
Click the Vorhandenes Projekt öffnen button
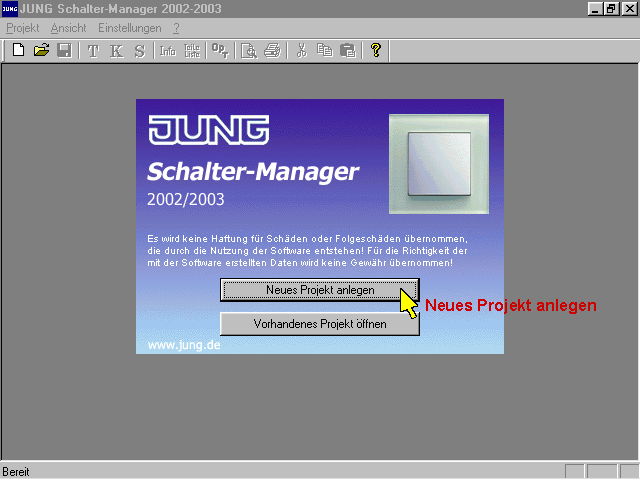coord(320,324)
